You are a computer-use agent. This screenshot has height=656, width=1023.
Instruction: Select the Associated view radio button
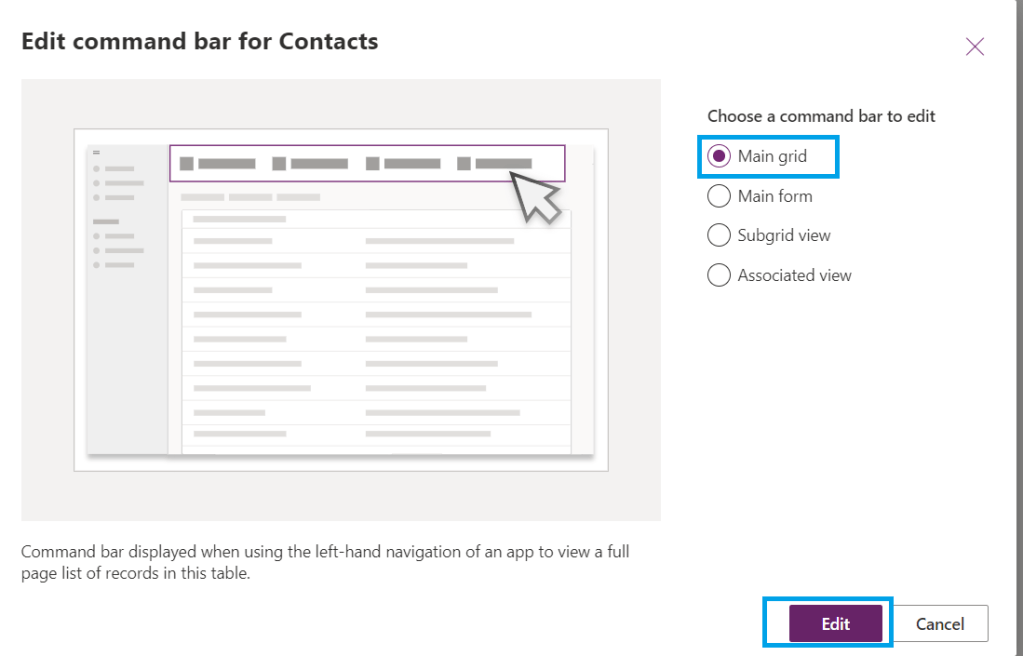pos(719,275)
